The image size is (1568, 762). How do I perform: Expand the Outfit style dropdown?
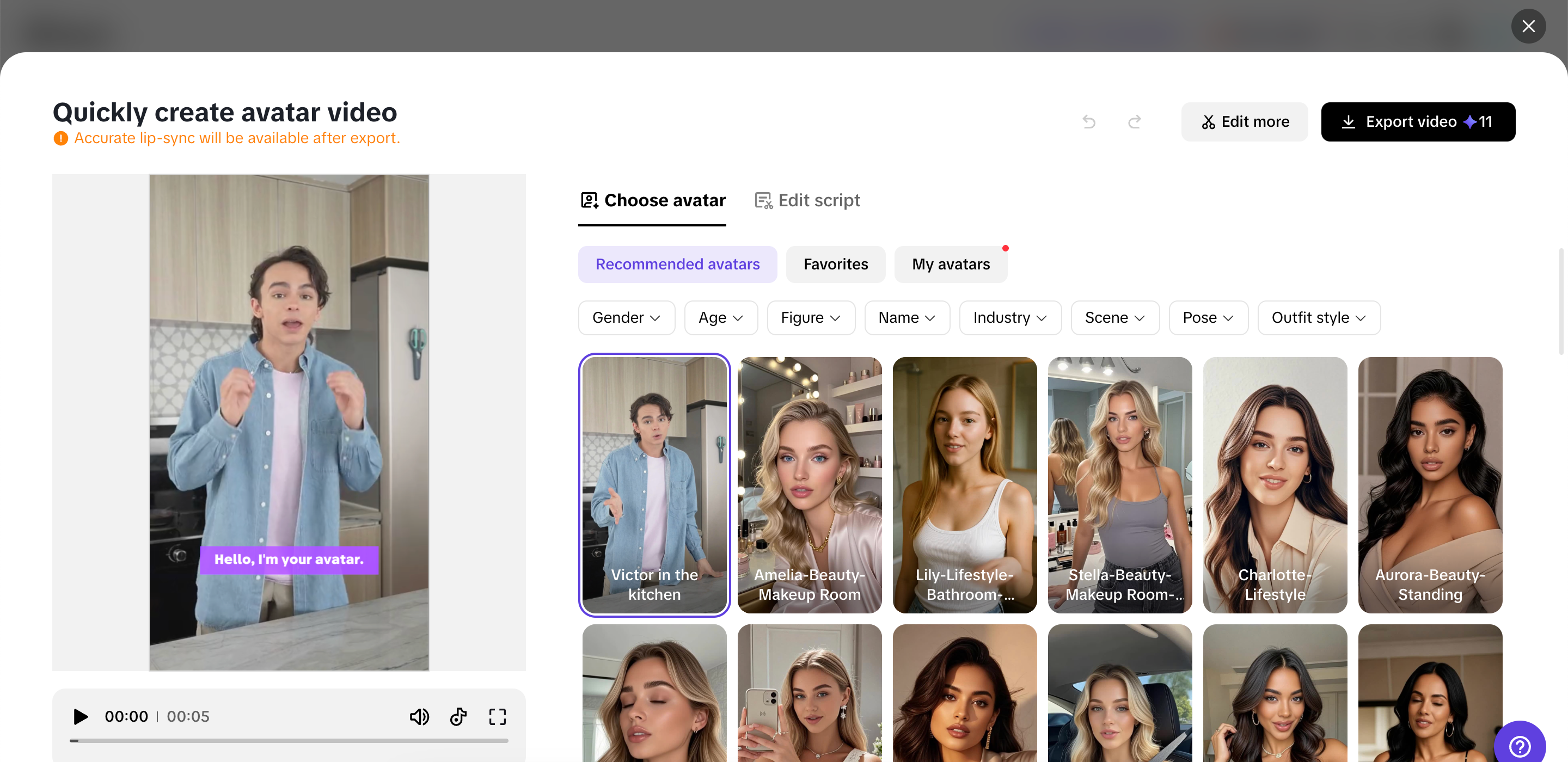pyautogui.click(x=1319, y=318)
